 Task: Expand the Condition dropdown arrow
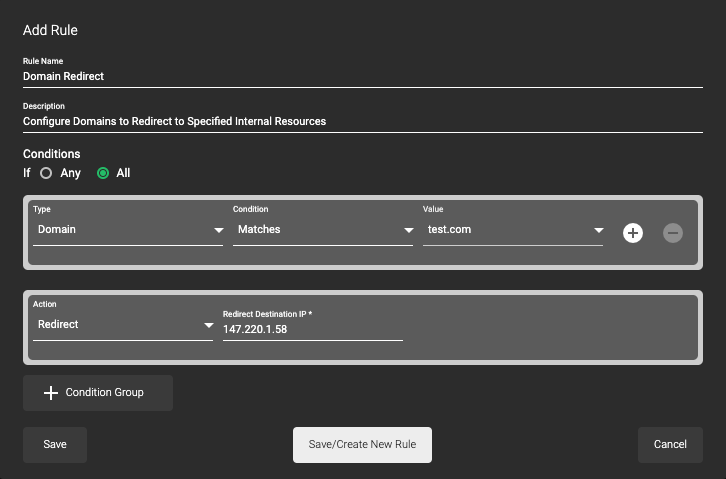pos(408,231)
